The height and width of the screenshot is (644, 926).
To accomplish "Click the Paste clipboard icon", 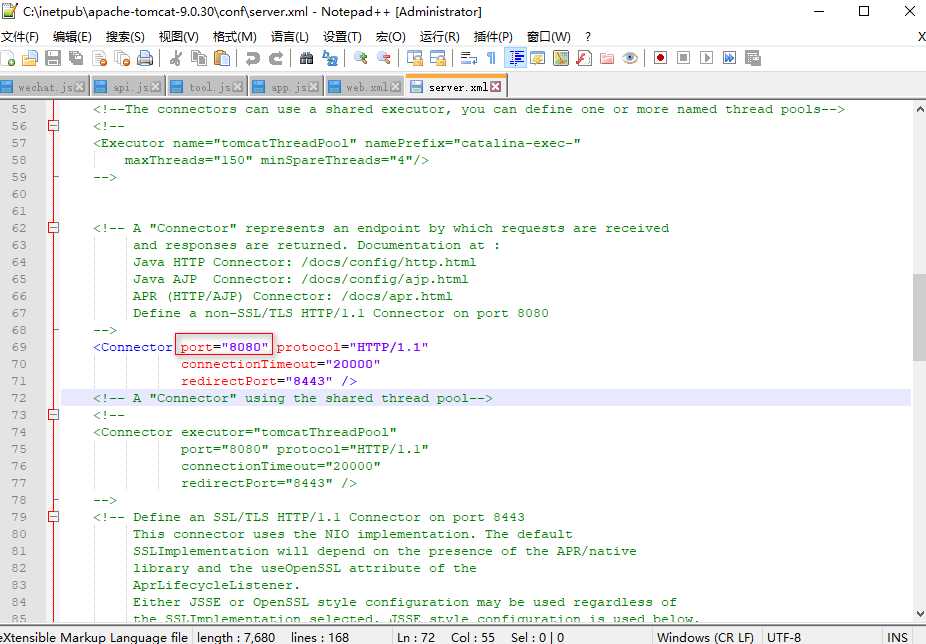I will [222, 58].
